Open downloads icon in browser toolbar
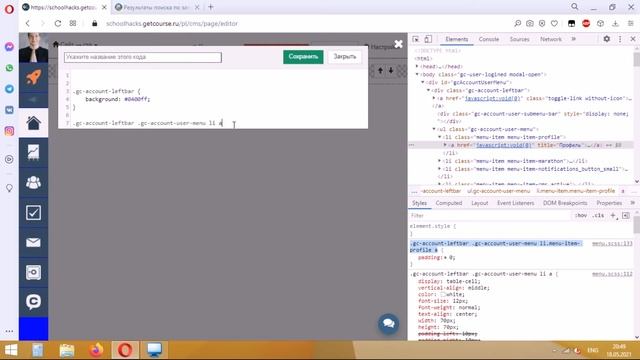The width and height of the screenshot is (640, 360). 616,24
